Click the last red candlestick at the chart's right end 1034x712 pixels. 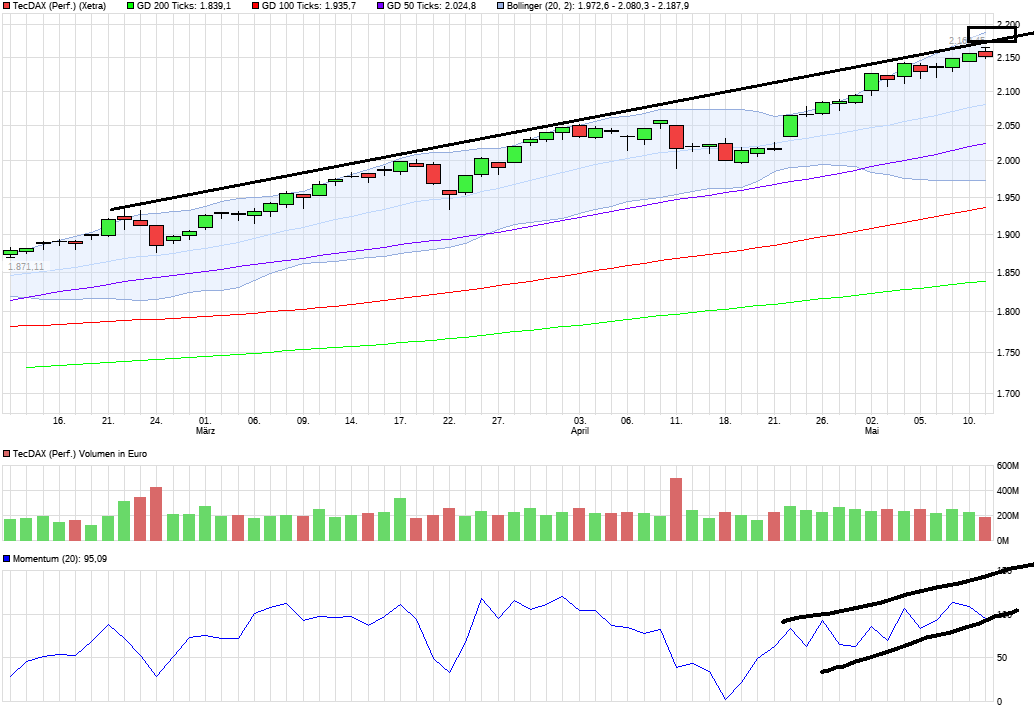pos(985,54)
